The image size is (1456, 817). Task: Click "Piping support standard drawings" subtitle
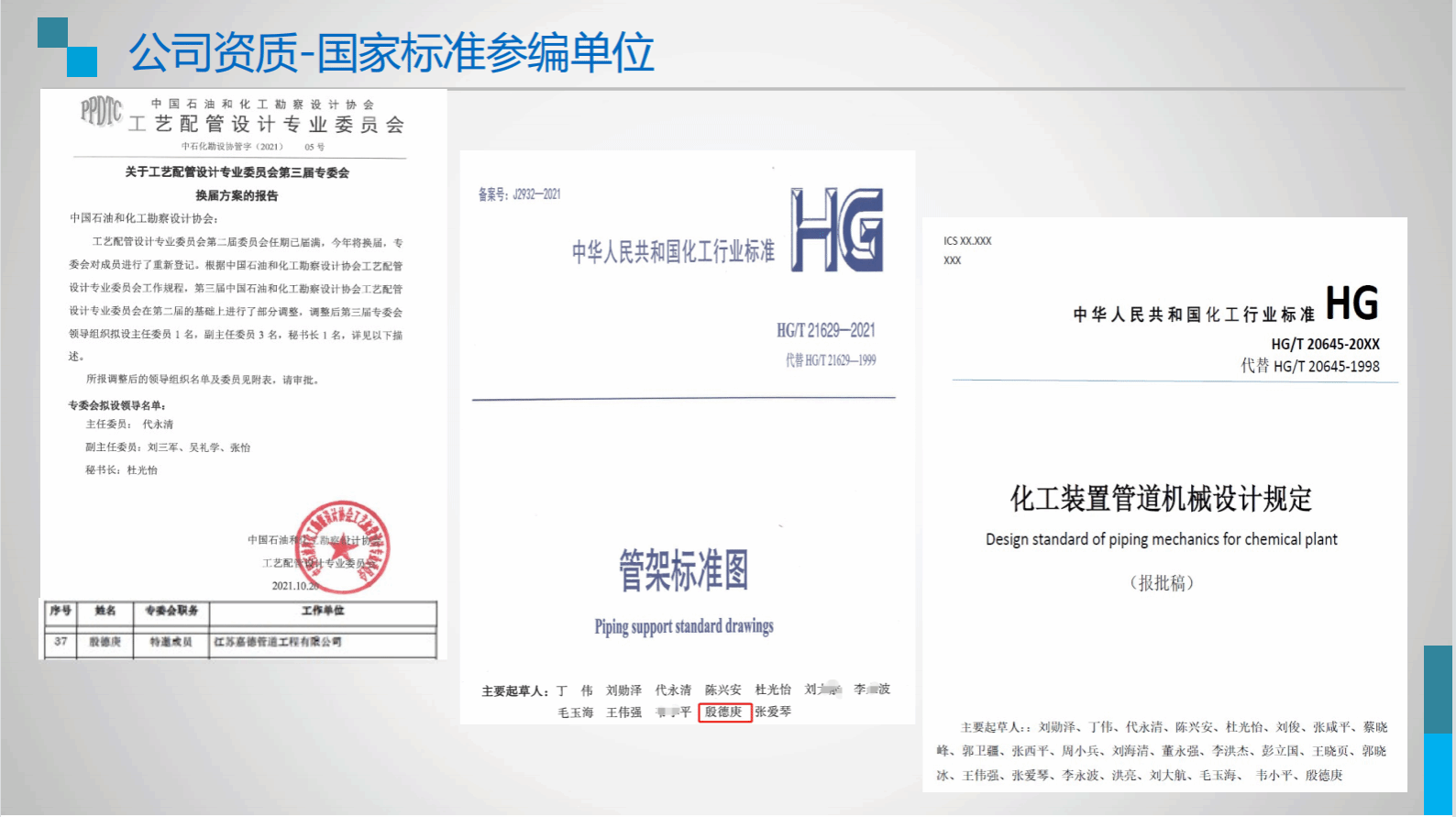(683, 626)
